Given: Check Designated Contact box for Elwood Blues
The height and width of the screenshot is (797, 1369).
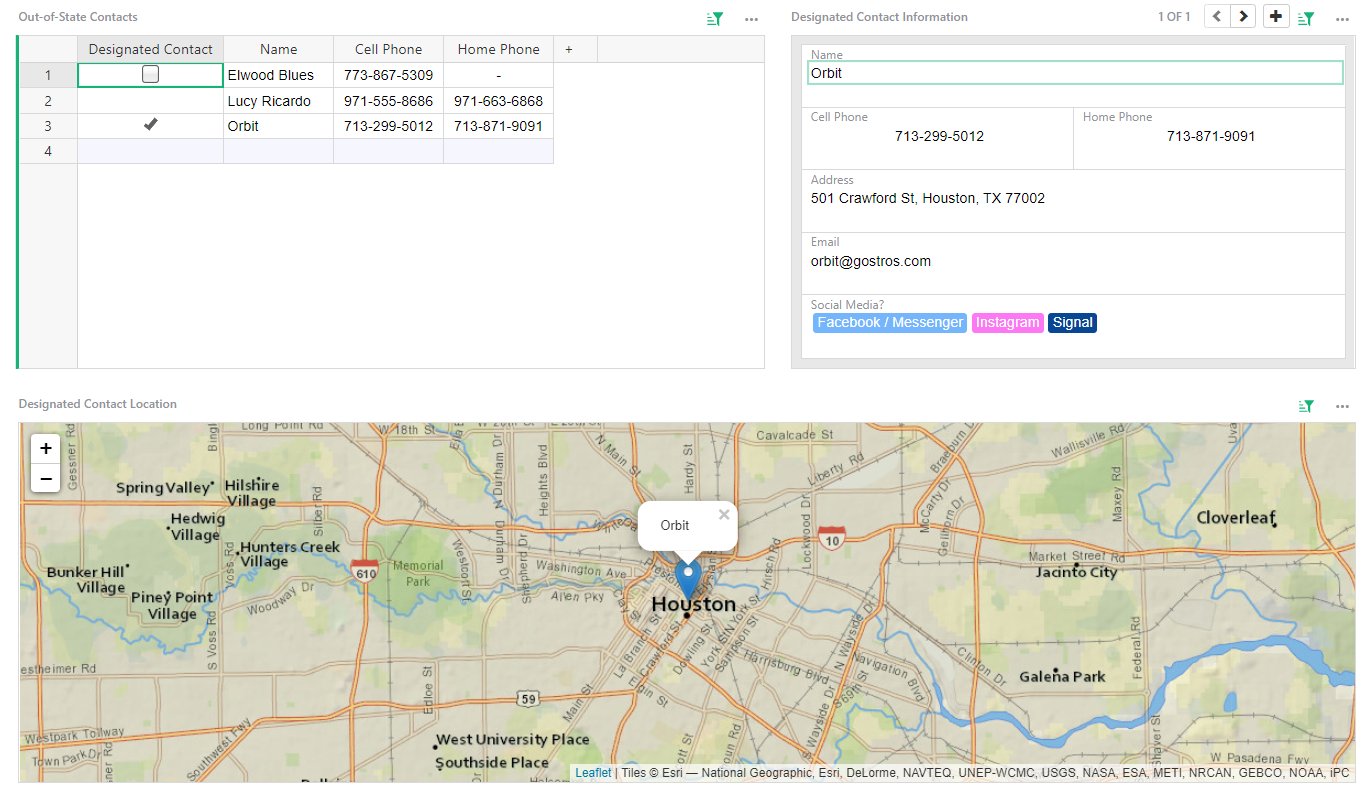Looking at the screenshot, I should pyautogui.click(x=150, y=74).
